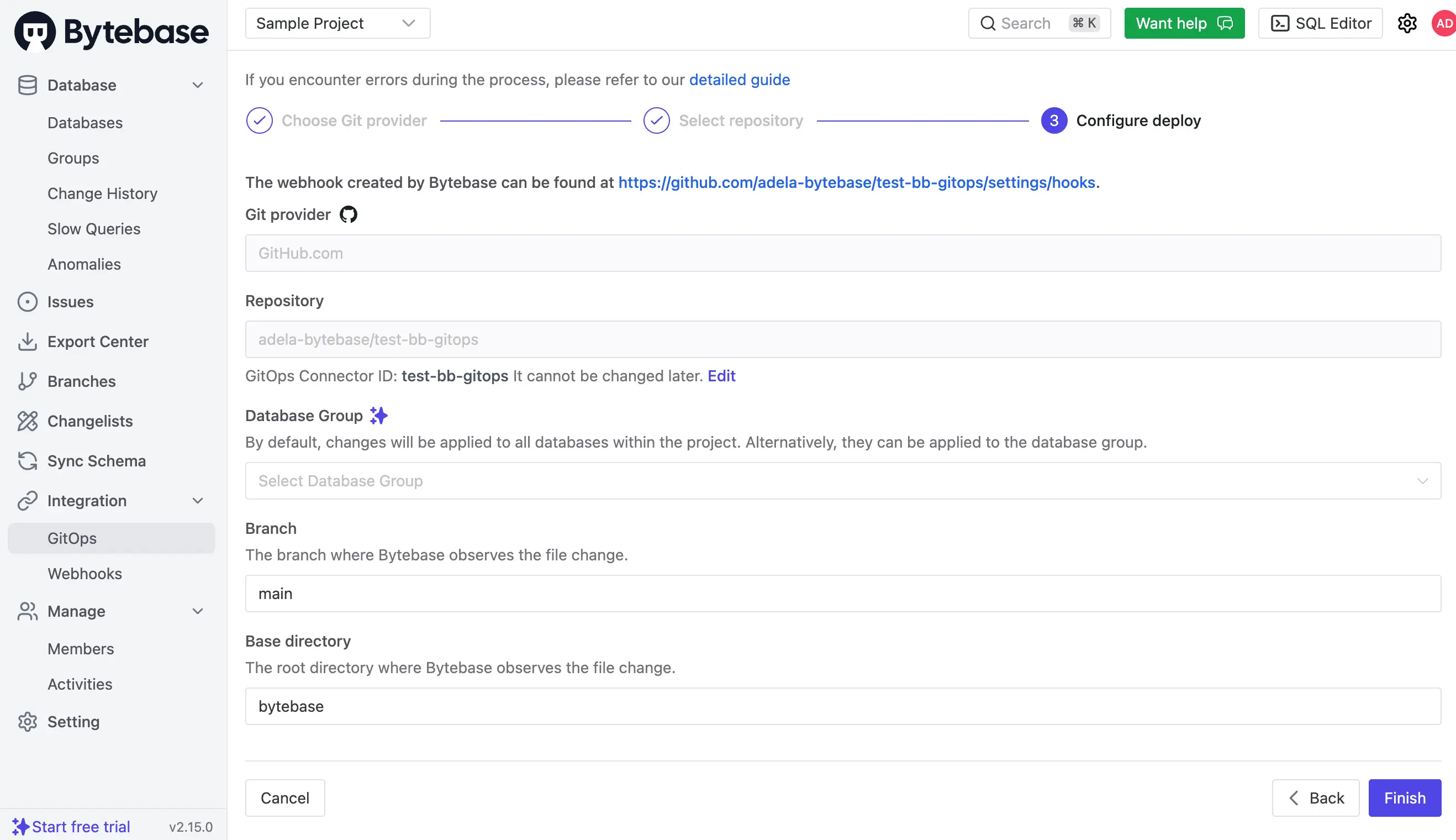Click the Database cylinder icon in sidebar
Screen dimensions: 1456x840
tap(27, 86)
